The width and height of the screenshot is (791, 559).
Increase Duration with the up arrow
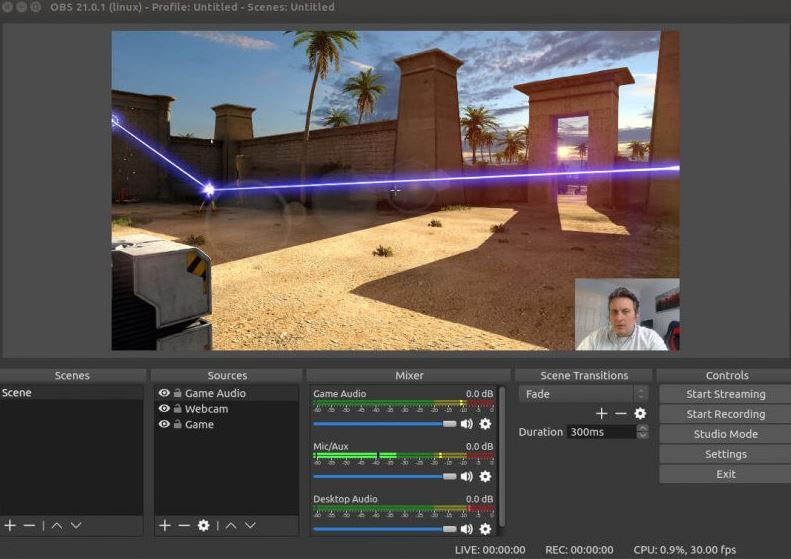pos(642,428)
